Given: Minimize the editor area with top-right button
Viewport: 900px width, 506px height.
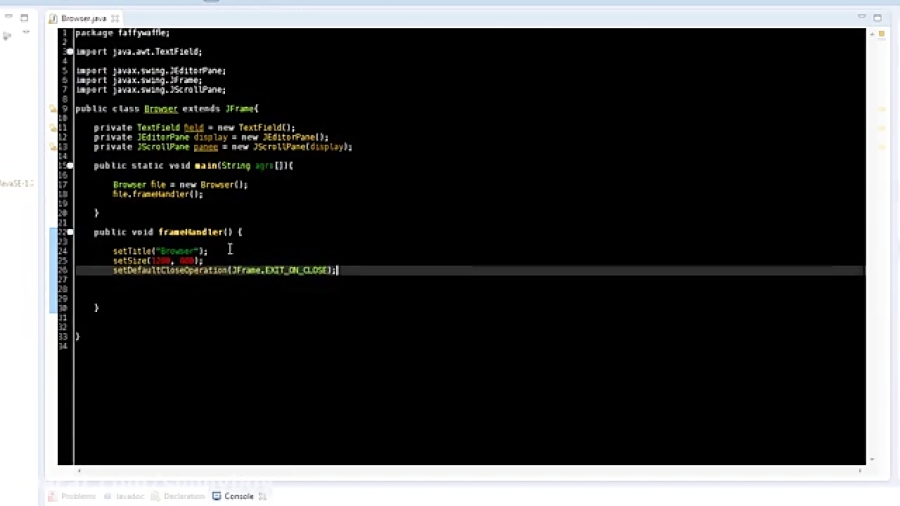Looking at the screenshot, I should click(862, 17).
